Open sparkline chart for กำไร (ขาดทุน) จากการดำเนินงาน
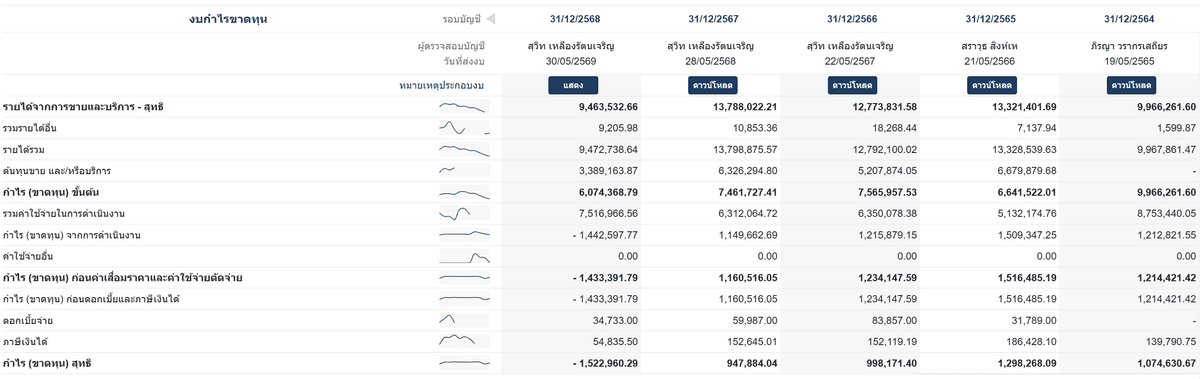Screen dimensions: 1200x379 [465, 235]
